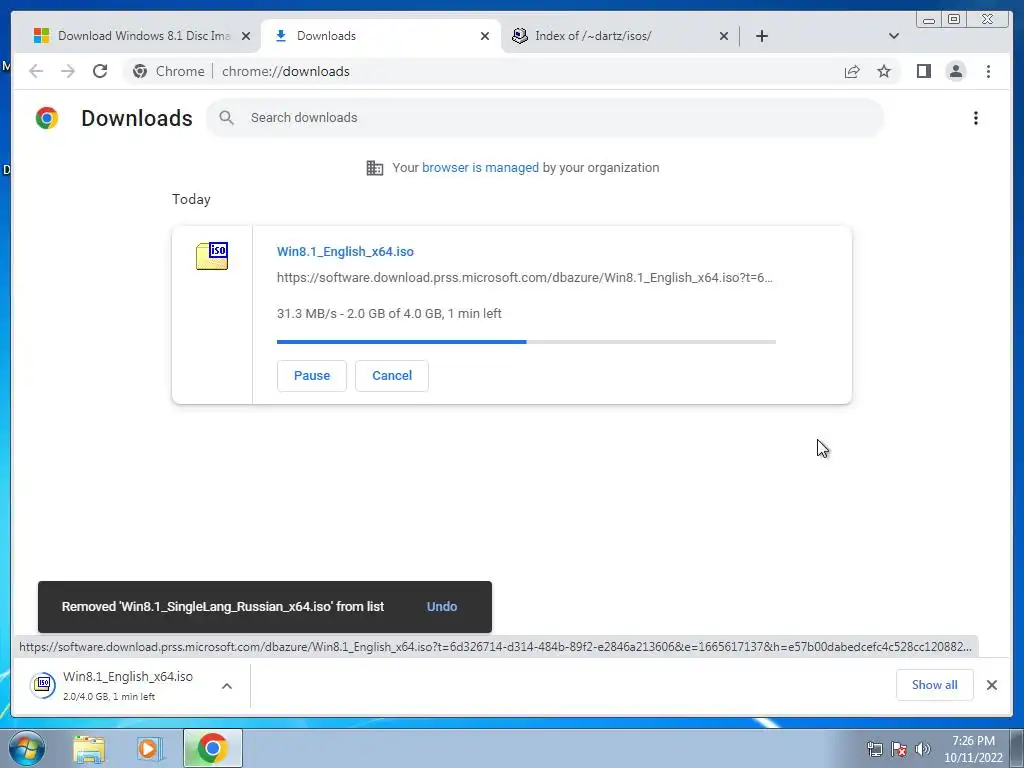Click the download progress bar
The width and height of the screenshot is (1024, 768).
pyautogui.click(x=526, y=342)
